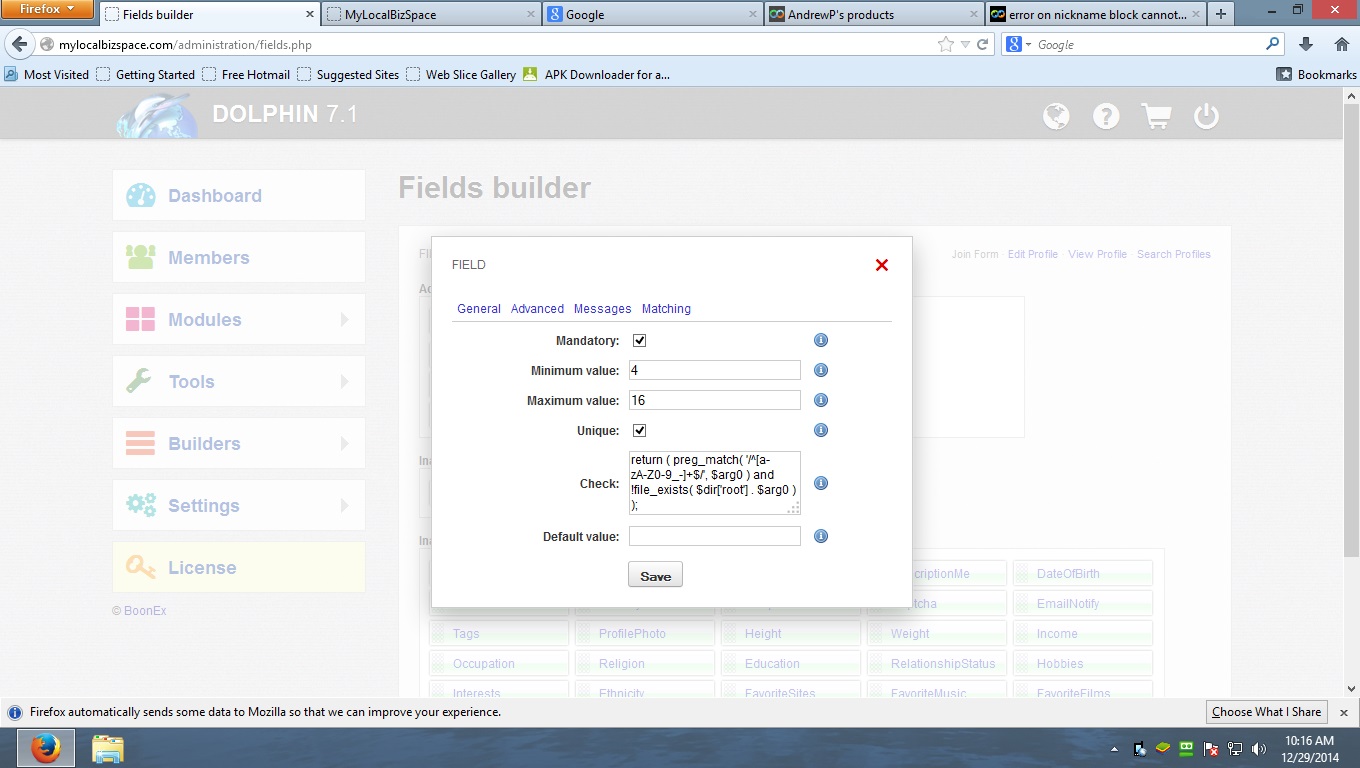Open the shopping cart icon in header
This screenshot has height=768, width=1360.
pos(1156,116)
